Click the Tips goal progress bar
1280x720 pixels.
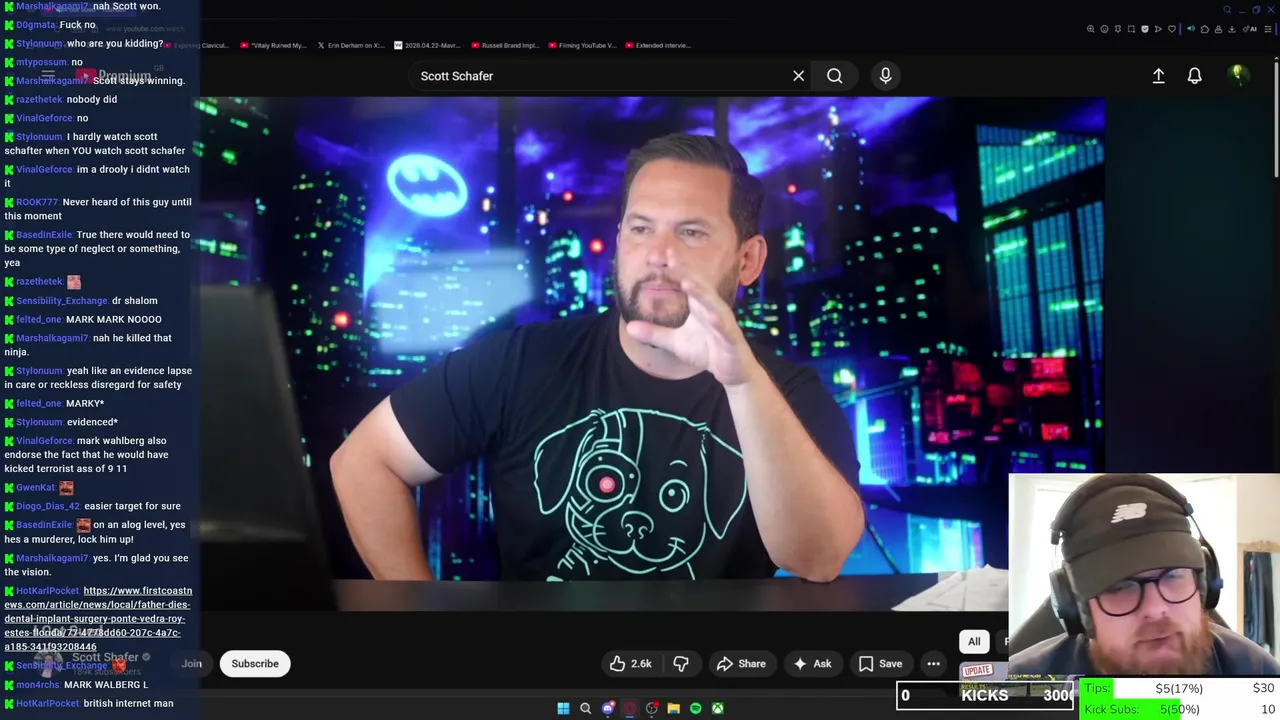tap(1178, 688)
